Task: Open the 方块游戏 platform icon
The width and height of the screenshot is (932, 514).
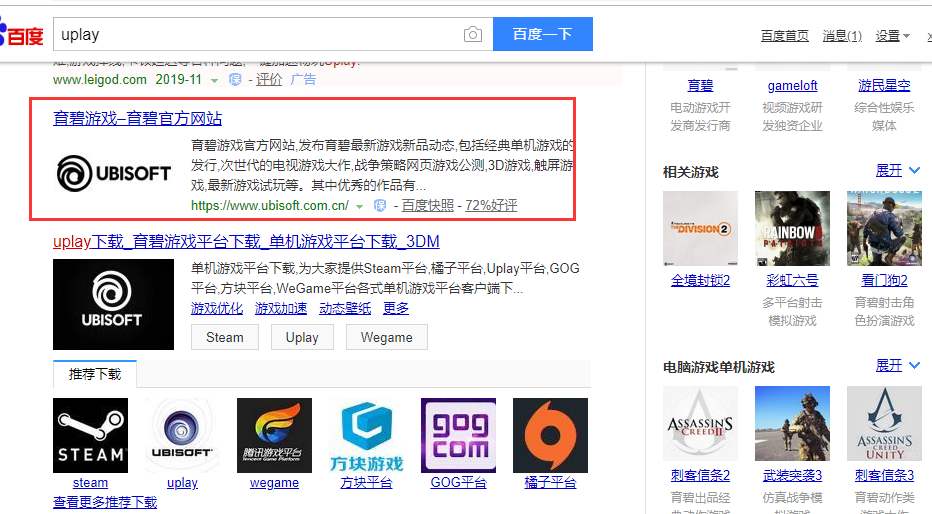Action: (x=366, y=435)
